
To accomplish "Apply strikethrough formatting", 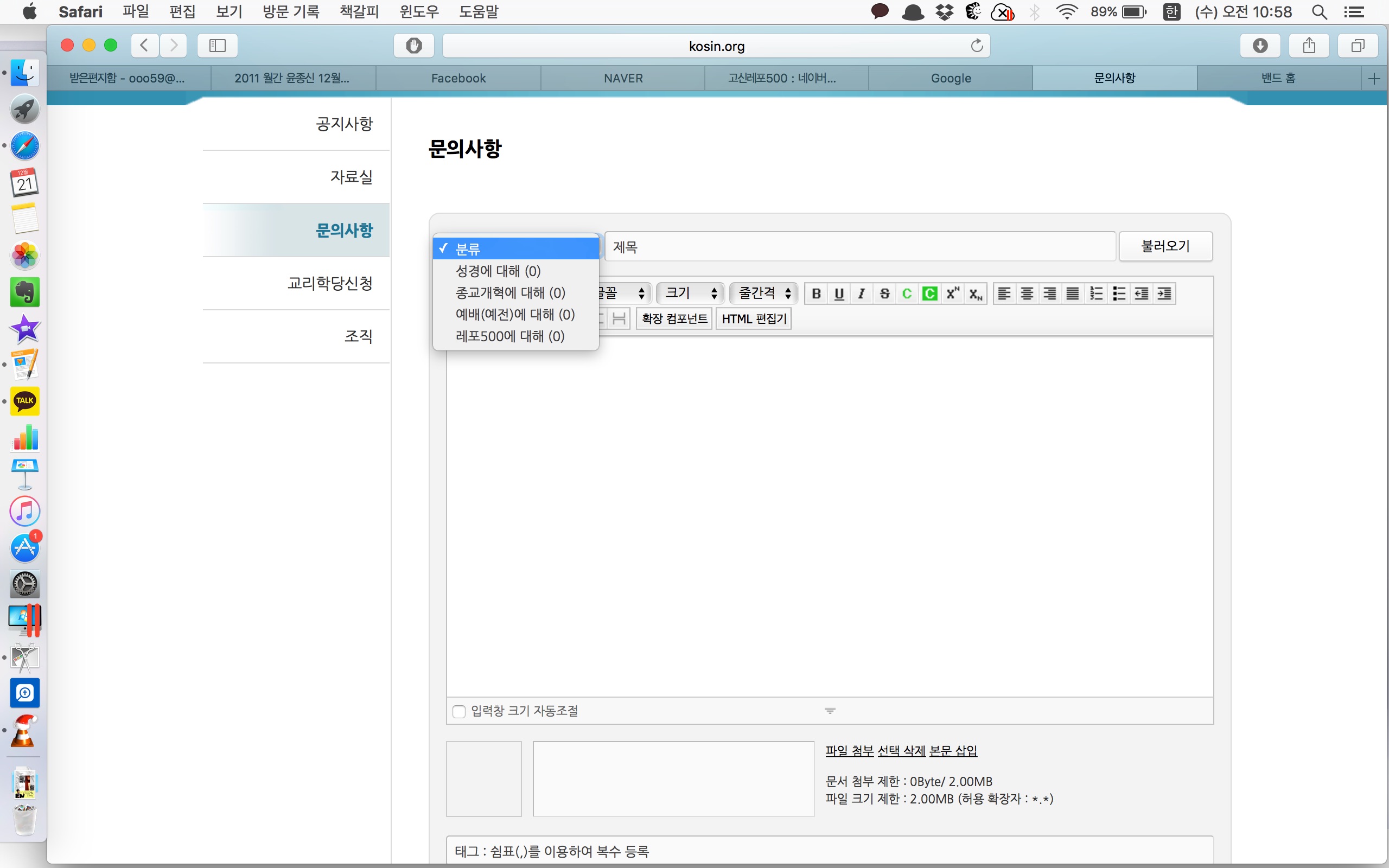I will pos(884,294).
